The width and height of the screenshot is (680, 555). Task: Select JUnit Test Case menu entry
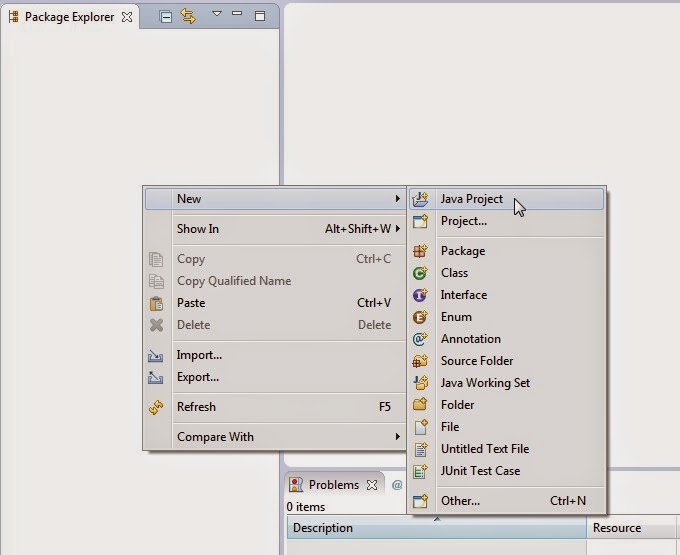[507, 471]
